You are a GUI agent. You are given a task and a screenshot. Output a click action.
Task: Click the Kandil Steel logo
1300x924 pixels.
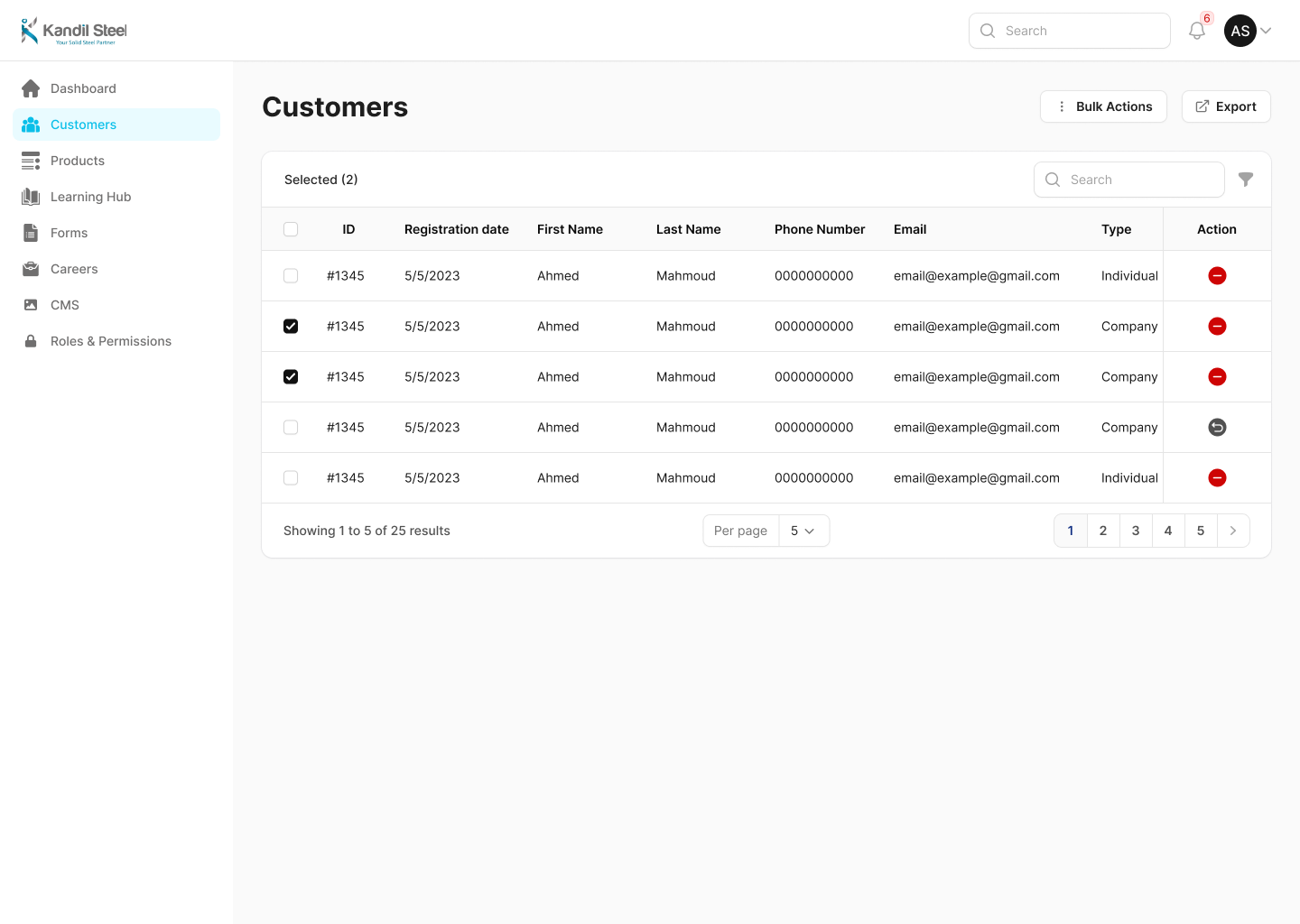click(x=74, y=31)
